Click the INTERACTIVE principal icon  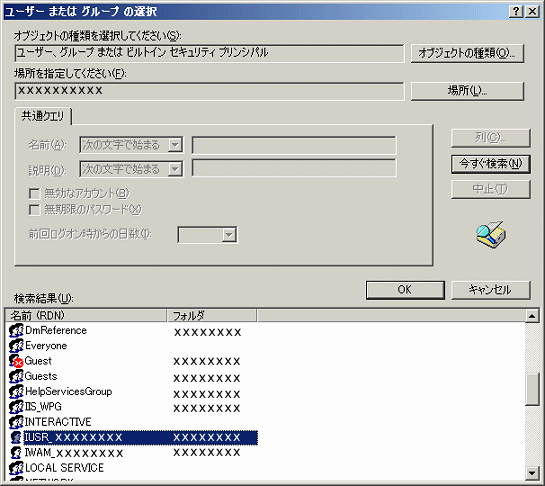[x=16, y=422]
